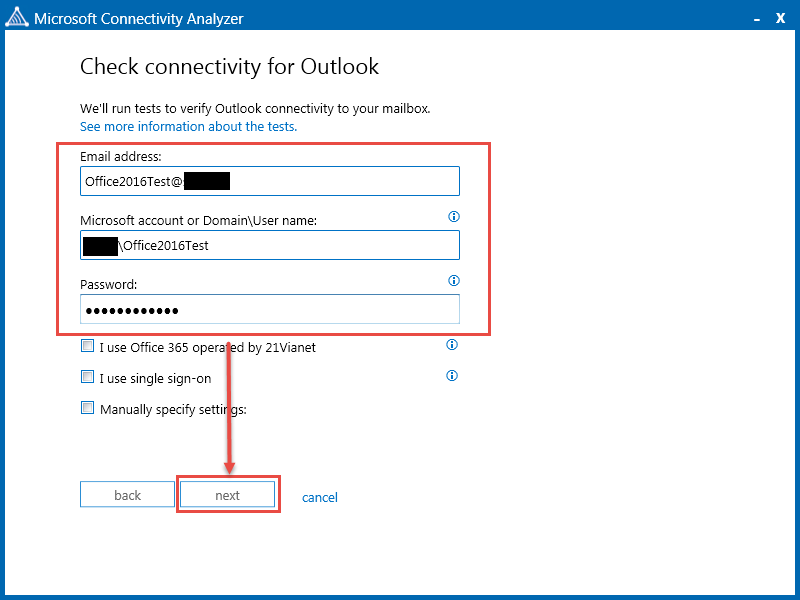Image resolution: width=800 pixels, height=600 pixels.
Task: Open info icon beside Password label
Action: (454, 281)
